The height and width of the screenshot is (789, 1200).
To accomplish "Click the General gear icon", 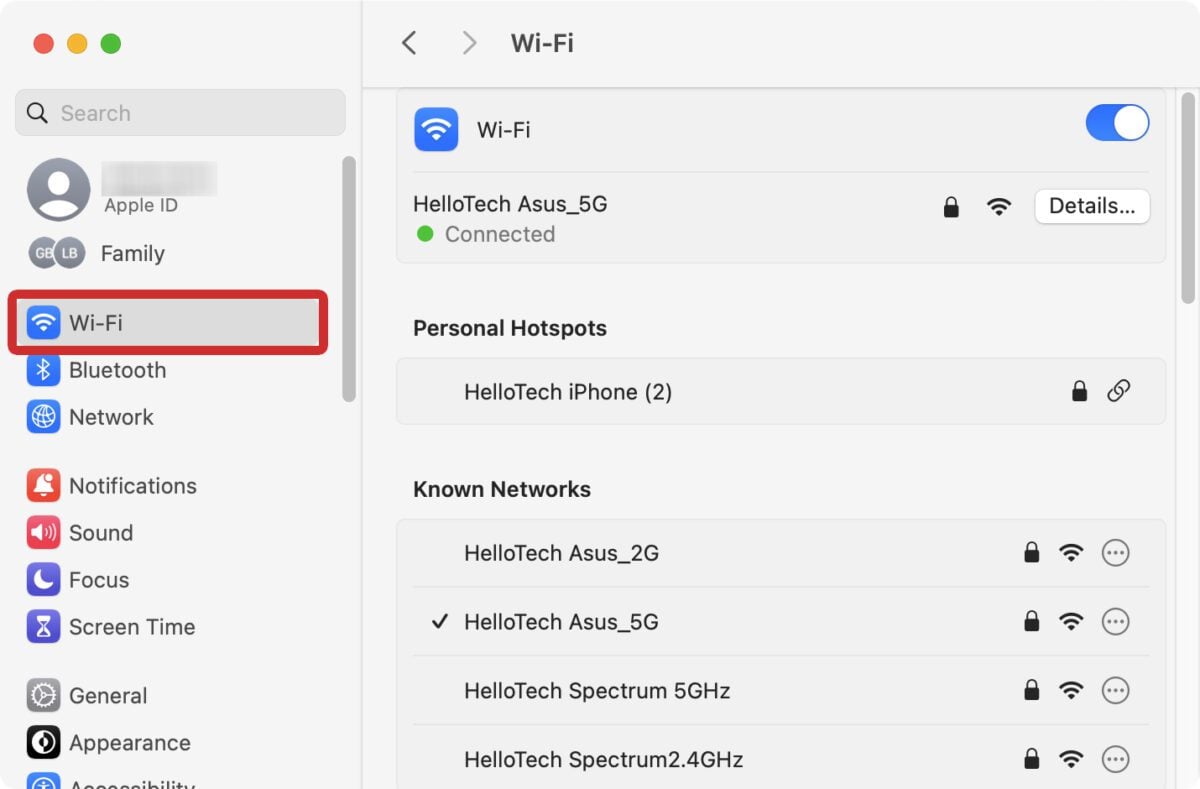I will click(x=43, y=696).
